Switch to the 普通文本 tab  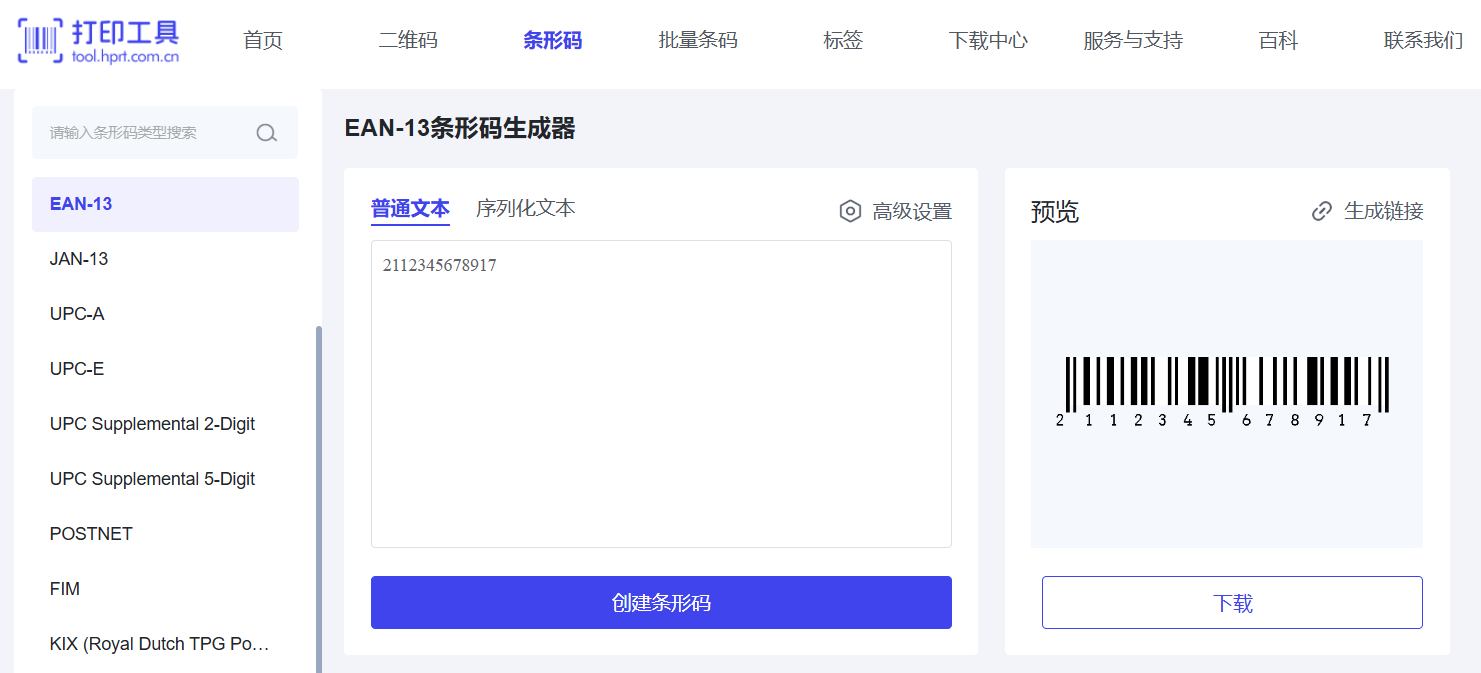(410, 208)
